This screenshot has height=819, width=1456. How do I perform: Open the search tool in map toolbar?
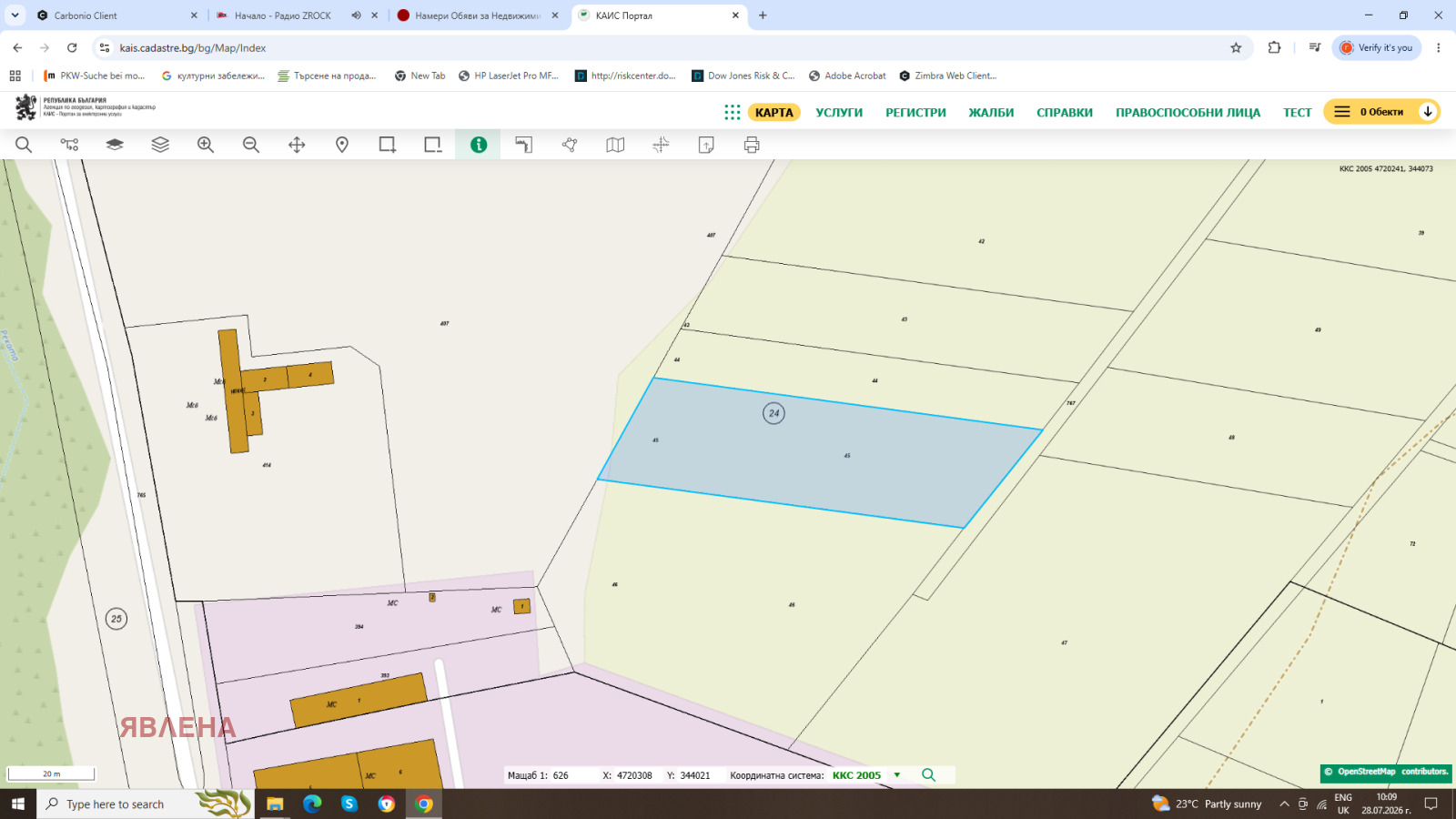tap(24, 145)
